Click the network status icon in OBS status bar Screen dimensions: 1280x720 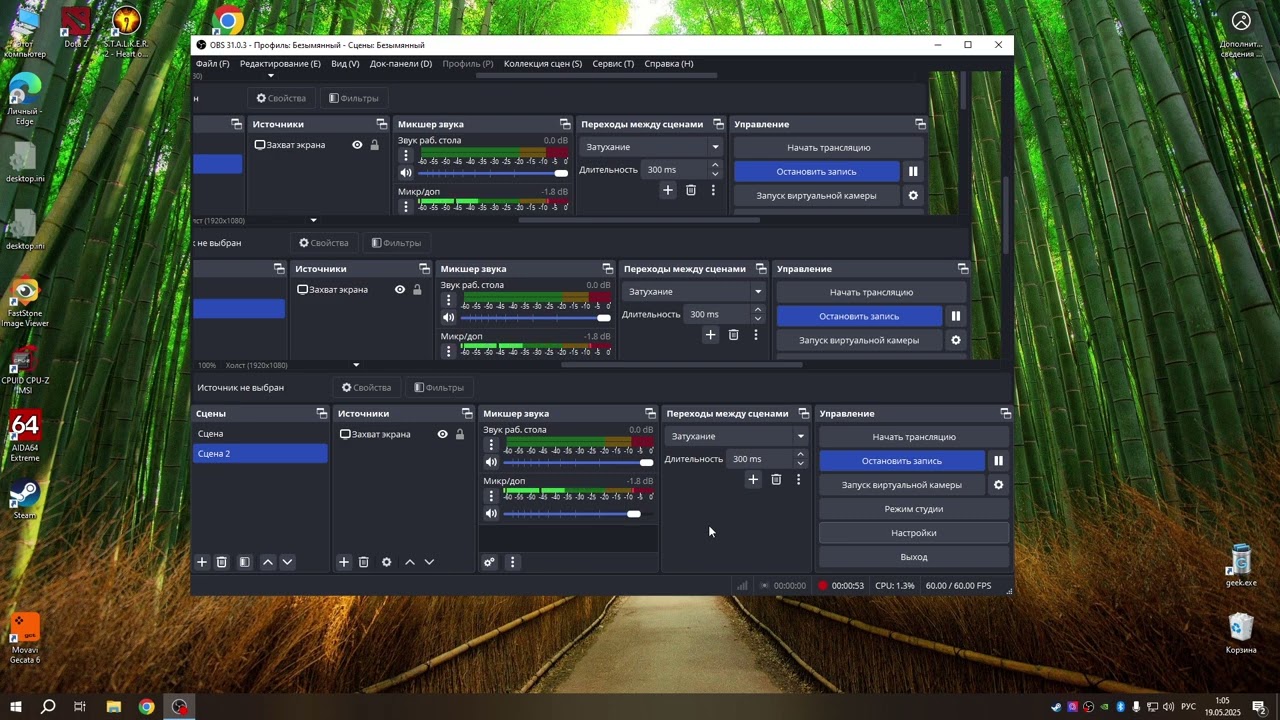pyautogui.click(x=742, y=586)
